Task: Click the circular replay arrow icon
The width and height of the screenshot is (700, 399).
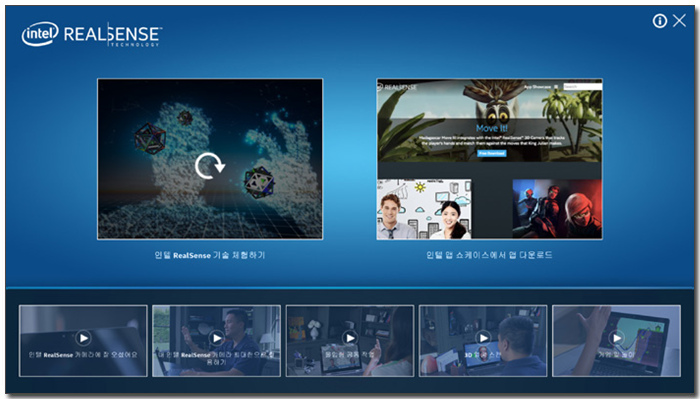Action: coord(209,166)
